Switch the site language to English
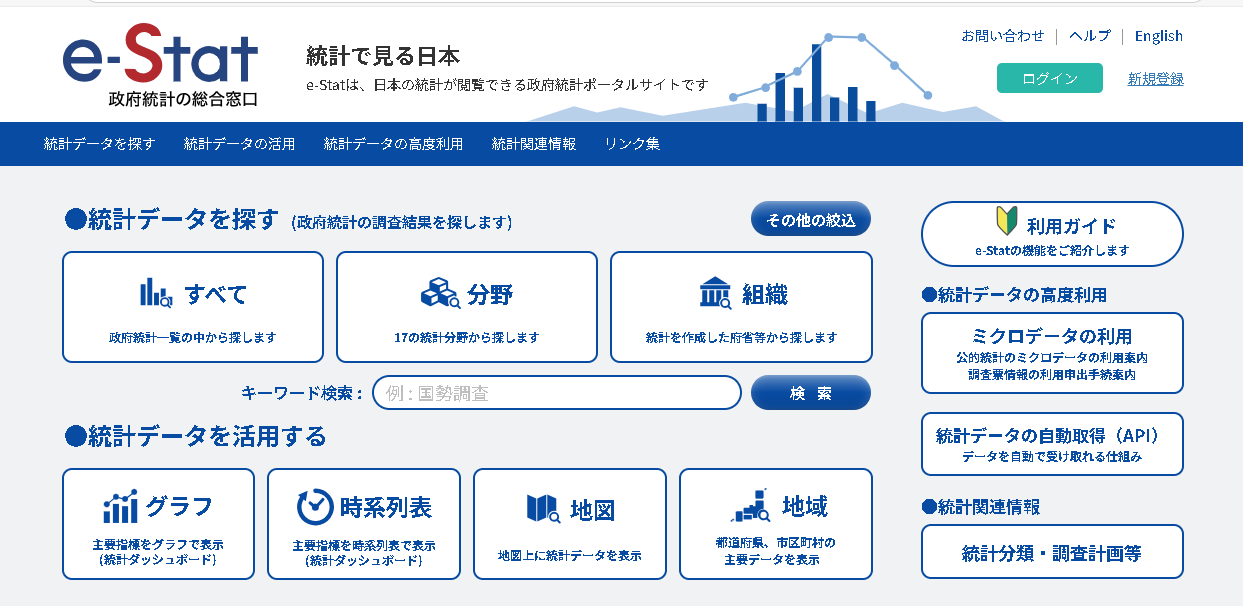1243x606 pixels. tap(1159, 36)
